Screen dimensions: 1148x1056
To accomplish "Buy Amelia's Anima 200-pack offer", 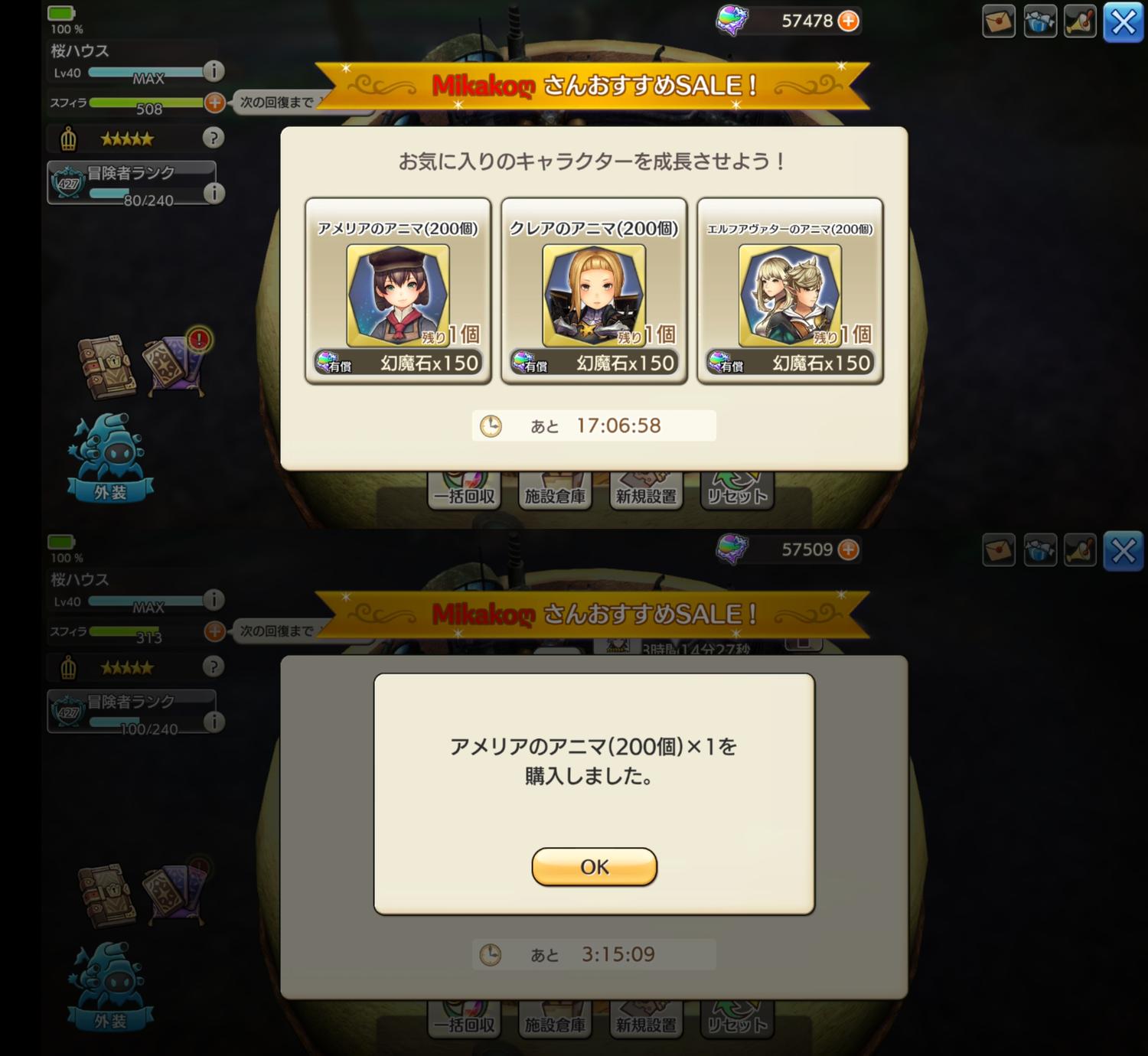I will pos(398,291).
